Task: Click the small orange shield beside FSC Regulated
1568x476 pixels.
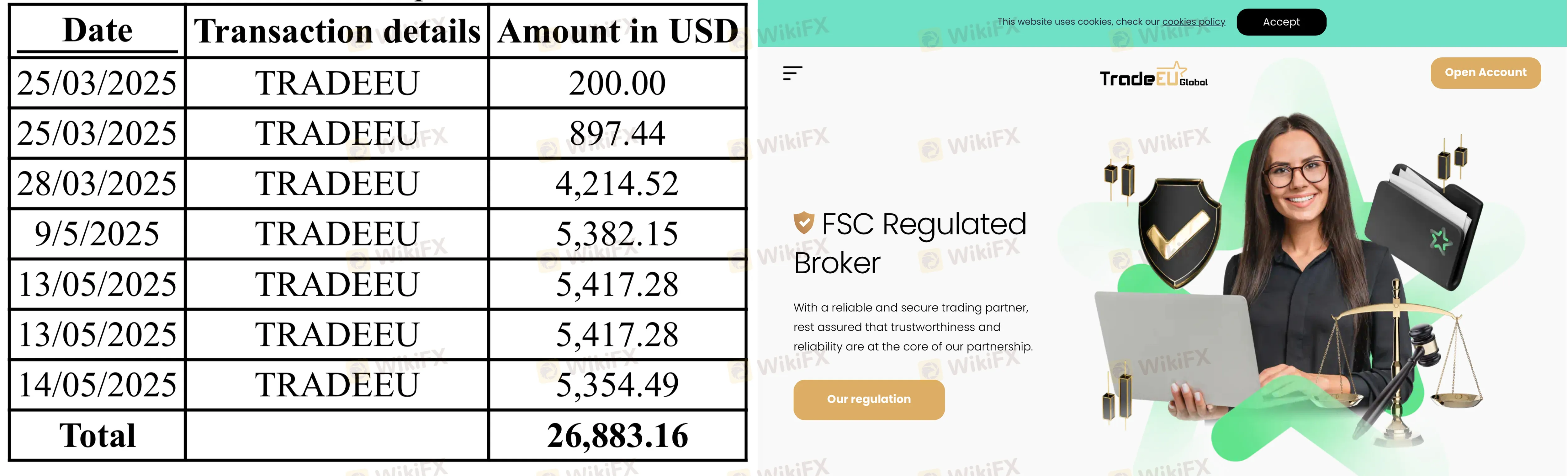Action: pos(803,223)
